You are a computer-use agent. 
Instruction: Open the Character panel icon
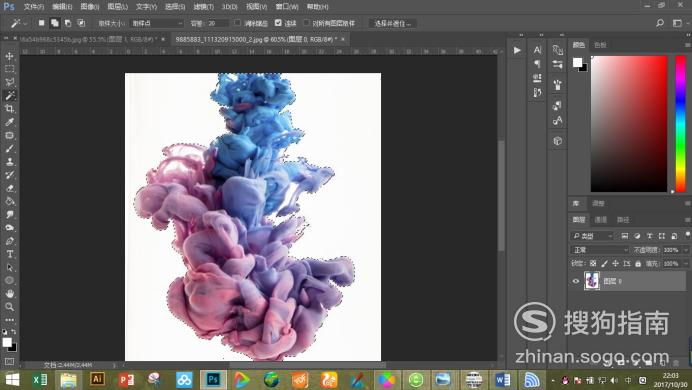tap(537, 50)
